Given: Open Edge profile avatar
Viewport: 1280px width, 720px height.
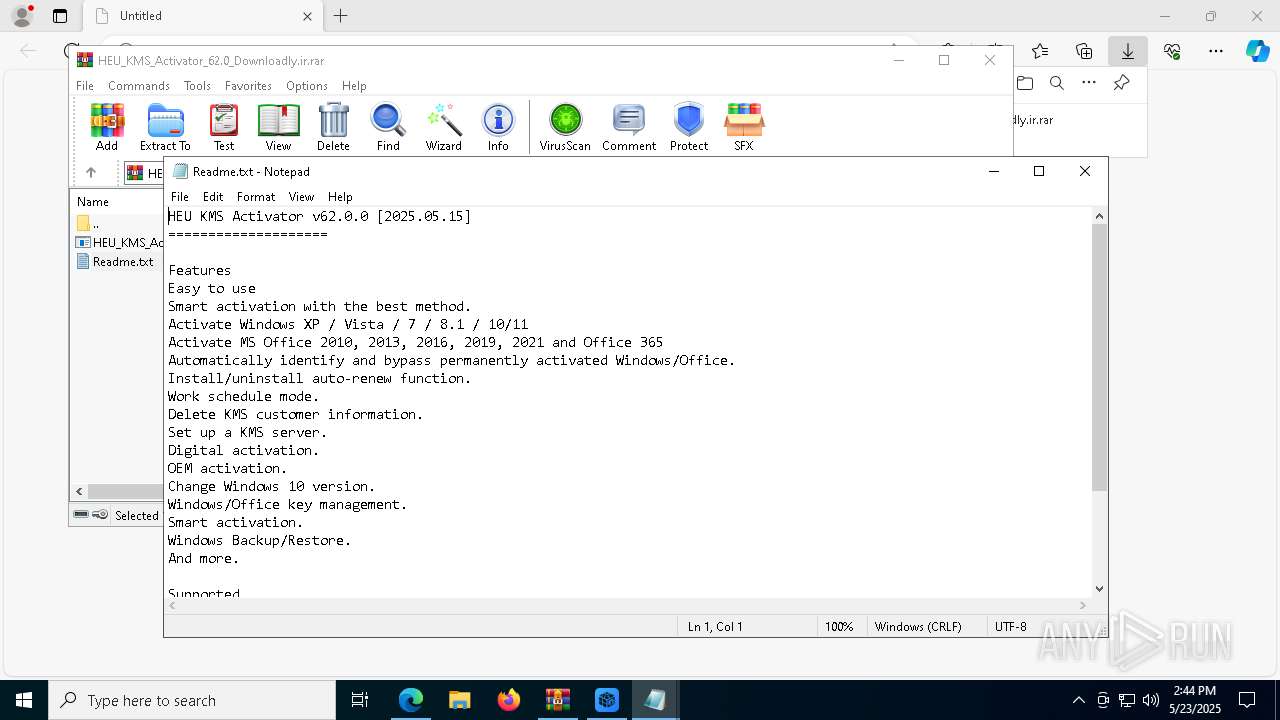Looking at the screenshot, I should click(22, 16).
